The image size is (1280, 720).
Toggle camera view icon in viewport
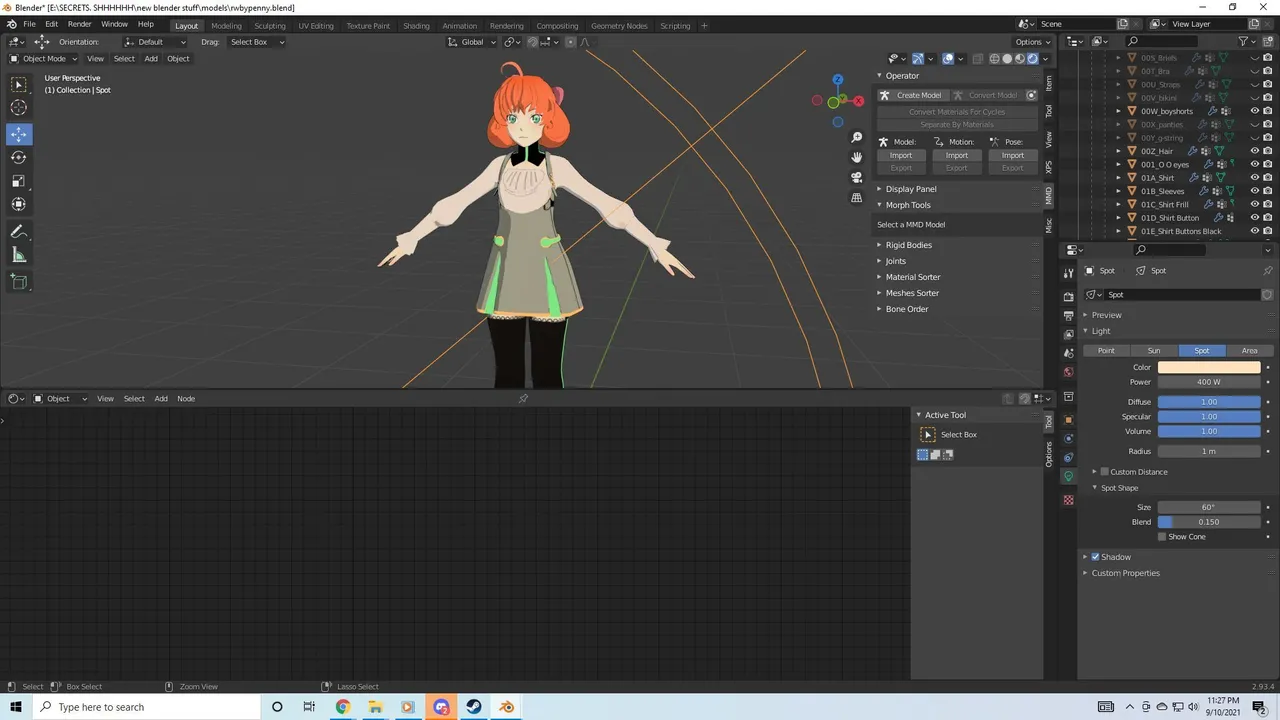click(857, 177)
